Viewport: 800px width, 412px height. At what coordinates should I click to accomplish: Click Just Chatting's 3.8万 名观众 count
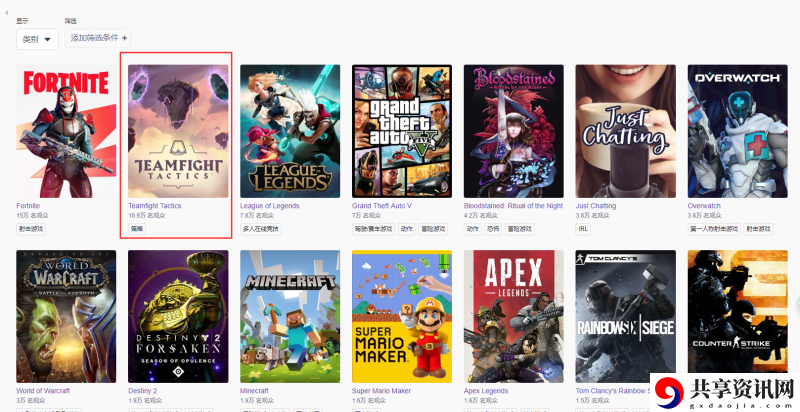(593, 216)
